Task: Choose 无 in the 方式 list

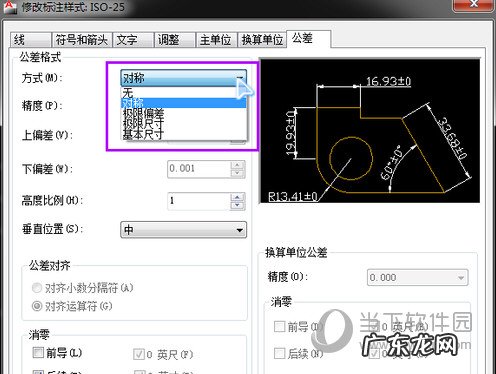Action: tap(183, 92)
